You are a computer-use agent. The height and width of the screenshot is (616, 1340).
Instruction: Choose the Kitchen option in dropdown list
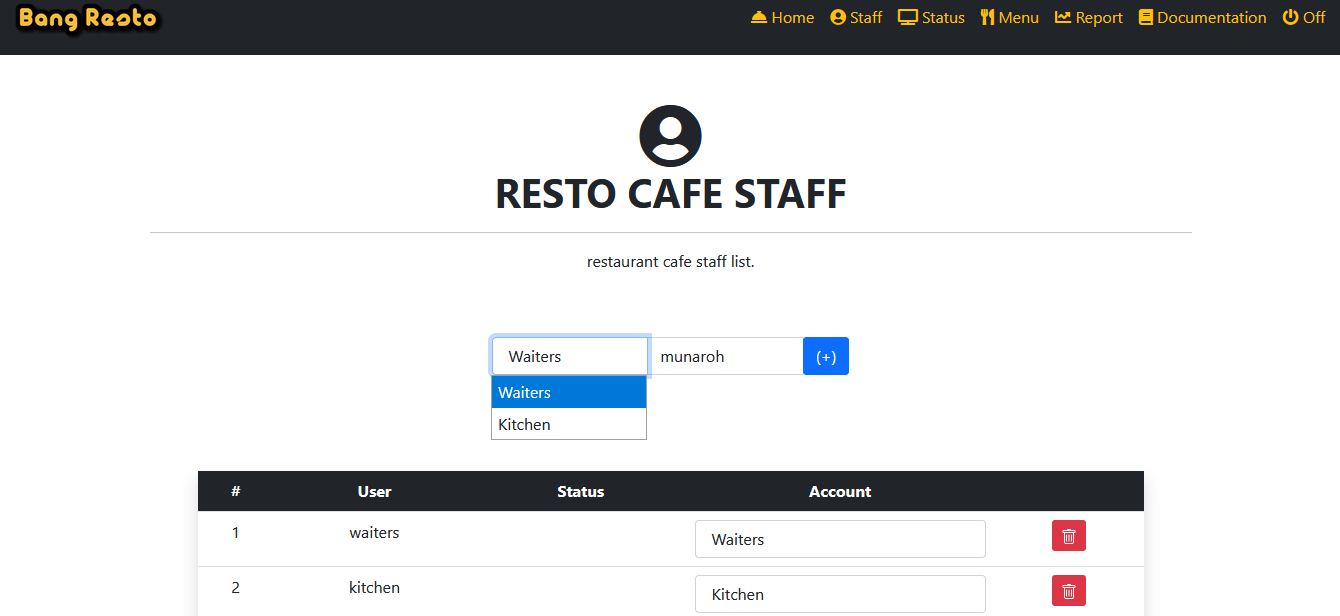coord(569,424)
